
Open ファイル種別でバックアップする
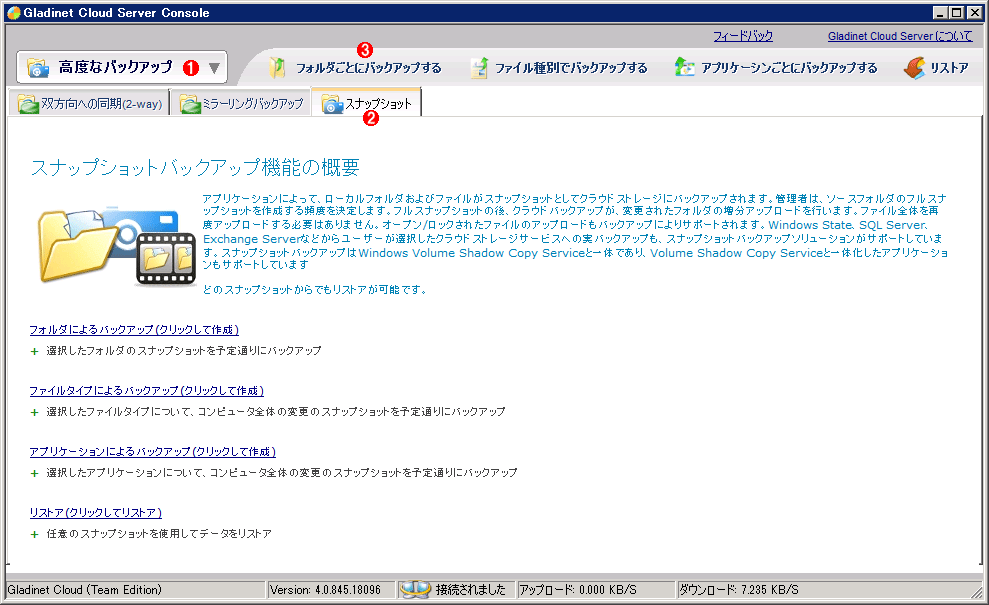click(571, 68)
